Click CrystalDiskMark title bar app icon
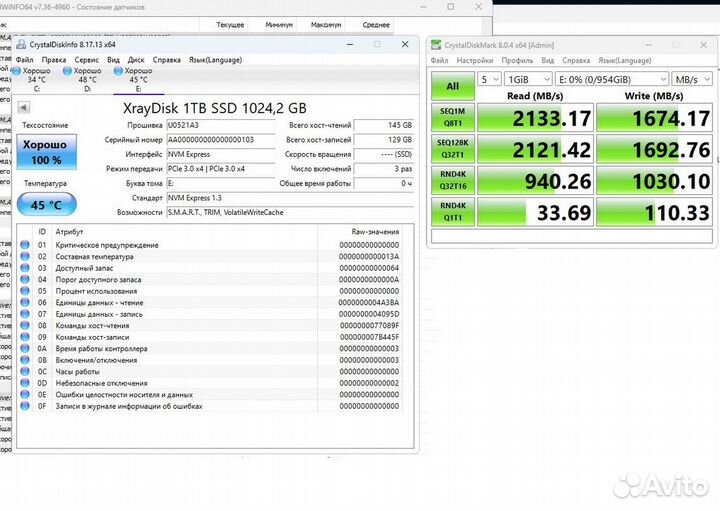 coord(436,45)
